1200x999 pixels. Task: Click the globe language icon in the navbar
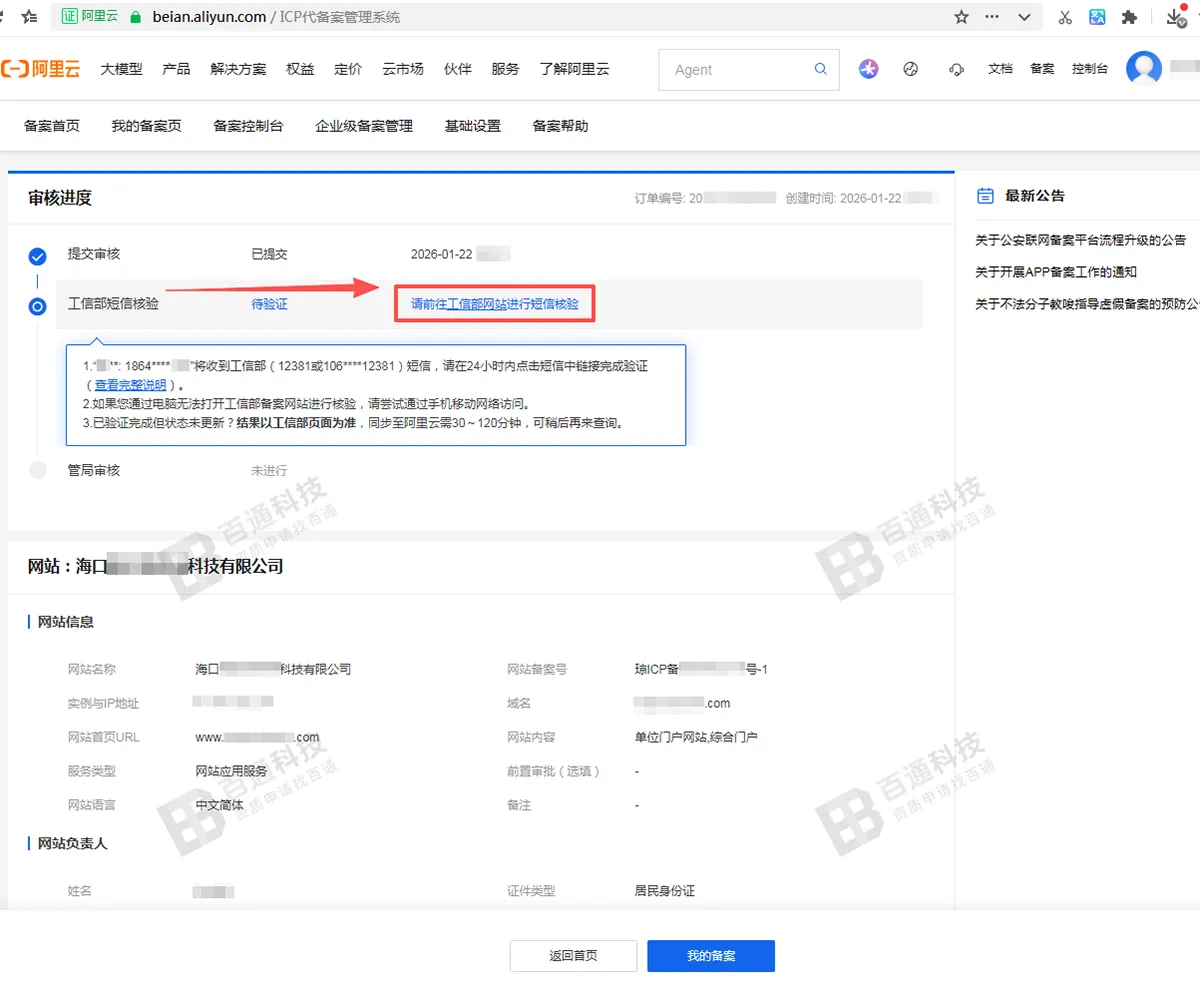click(x=911, y=69)
